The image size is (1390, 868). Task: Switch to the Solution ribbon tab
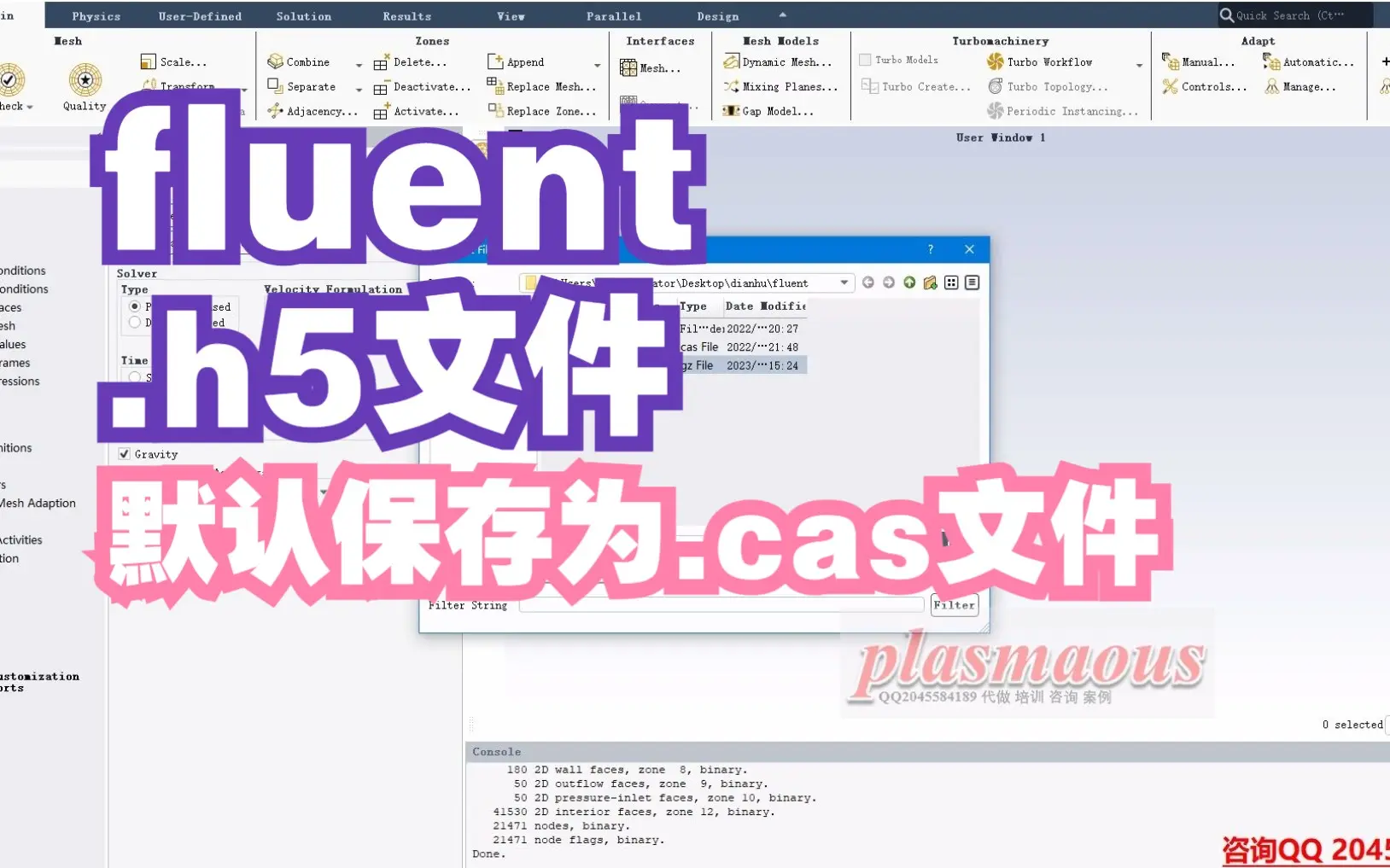click(304, 16)
